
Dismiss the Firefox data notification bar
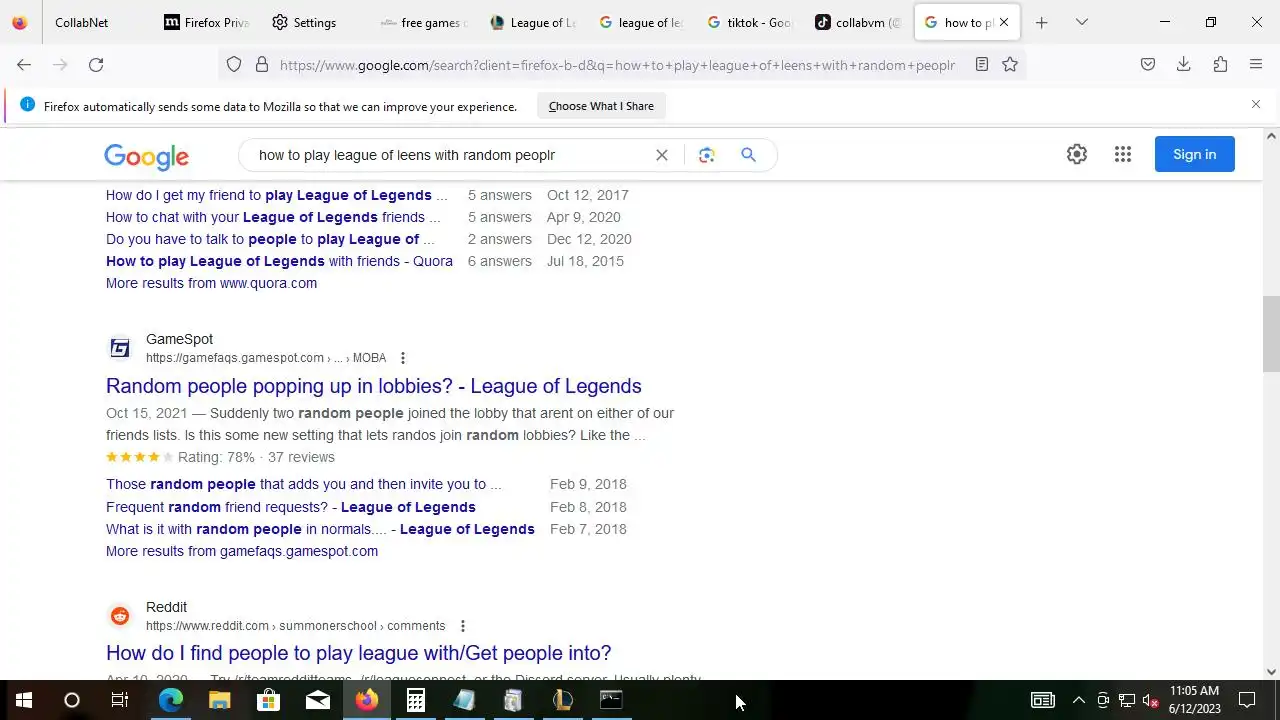(x=1256, y=104)
